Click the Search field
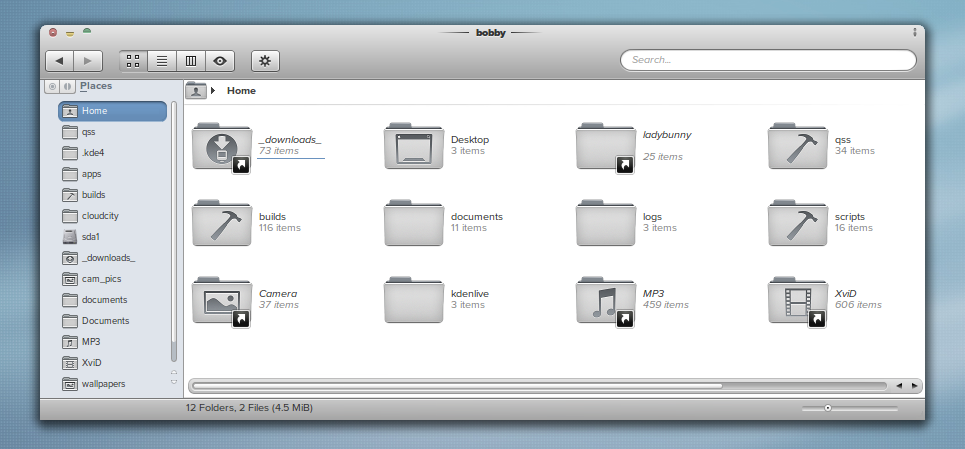 768,60
